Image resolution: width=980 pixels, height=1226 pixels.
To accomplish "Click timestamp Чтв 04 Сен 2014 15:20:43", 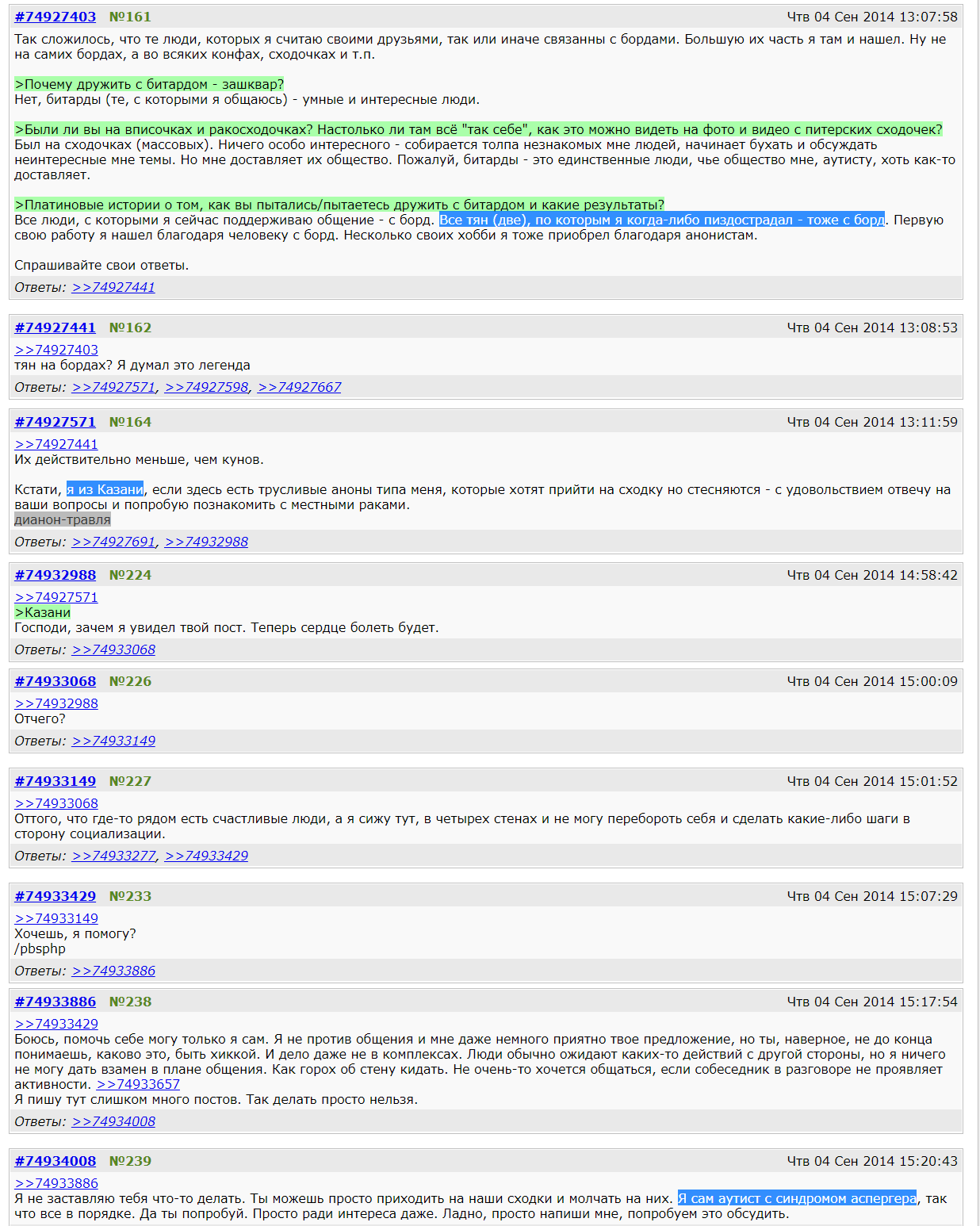I will click(x=872, y=1161).
